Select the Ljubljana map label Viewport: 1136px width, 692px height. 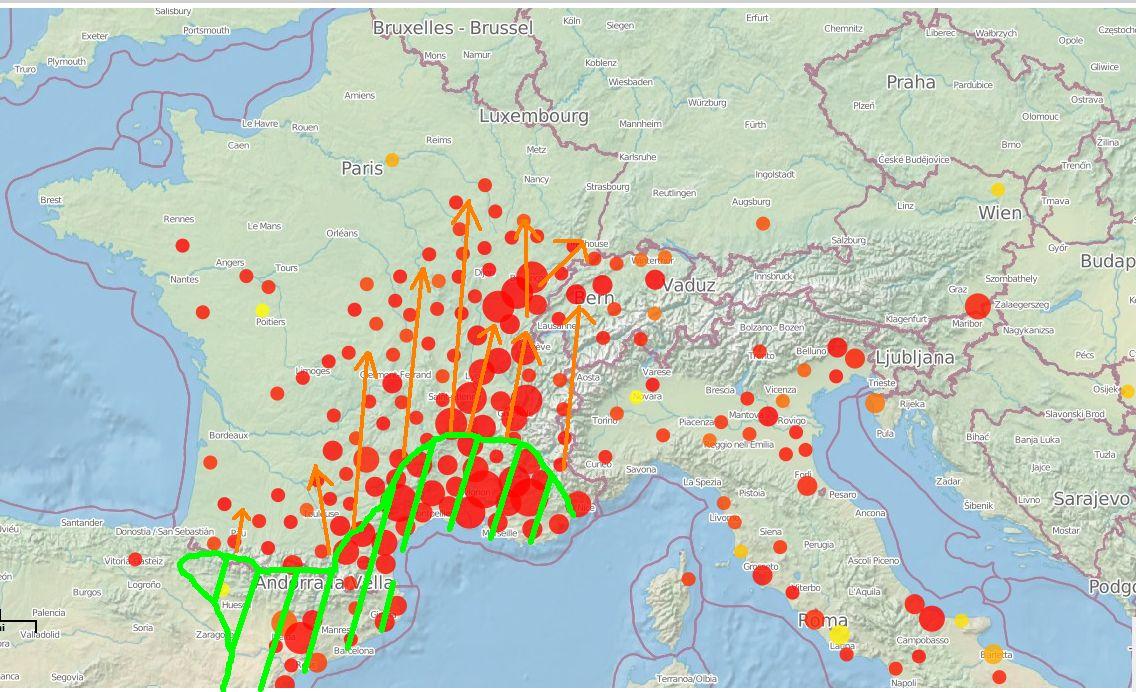point(914,357)
